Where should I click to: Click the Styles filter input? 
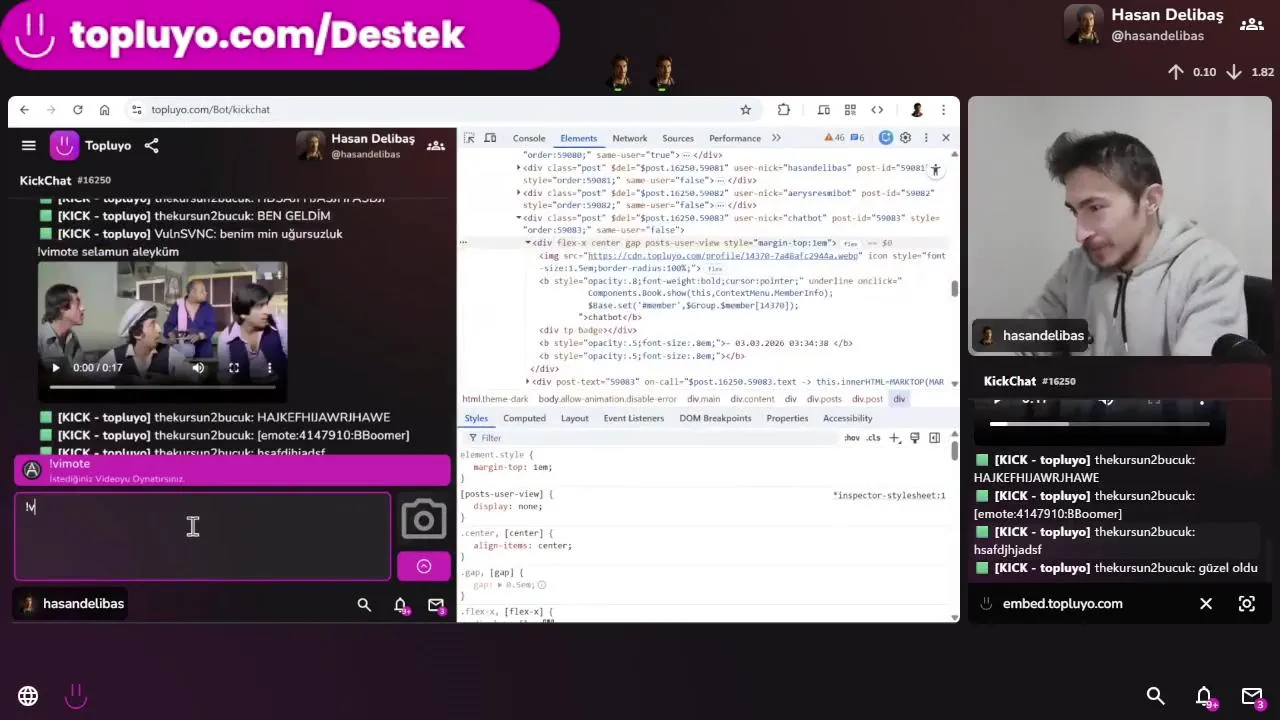(650, 438)
